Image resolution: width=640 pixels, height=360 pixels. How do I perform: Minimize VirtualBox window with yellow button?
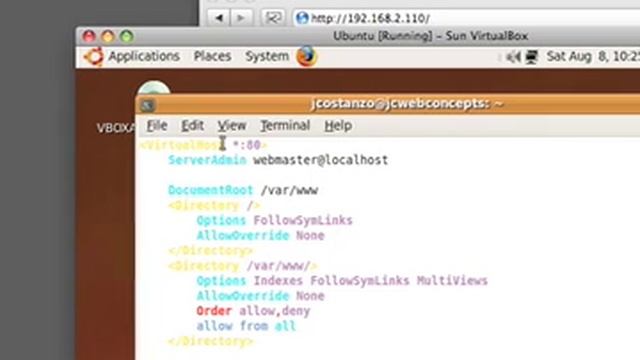point(108,36)
